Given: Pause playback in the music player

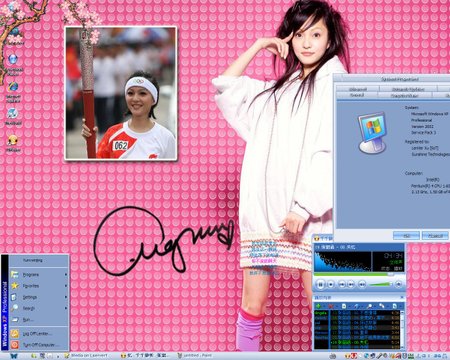Looking at the screenshot, I should click(320, 284).
